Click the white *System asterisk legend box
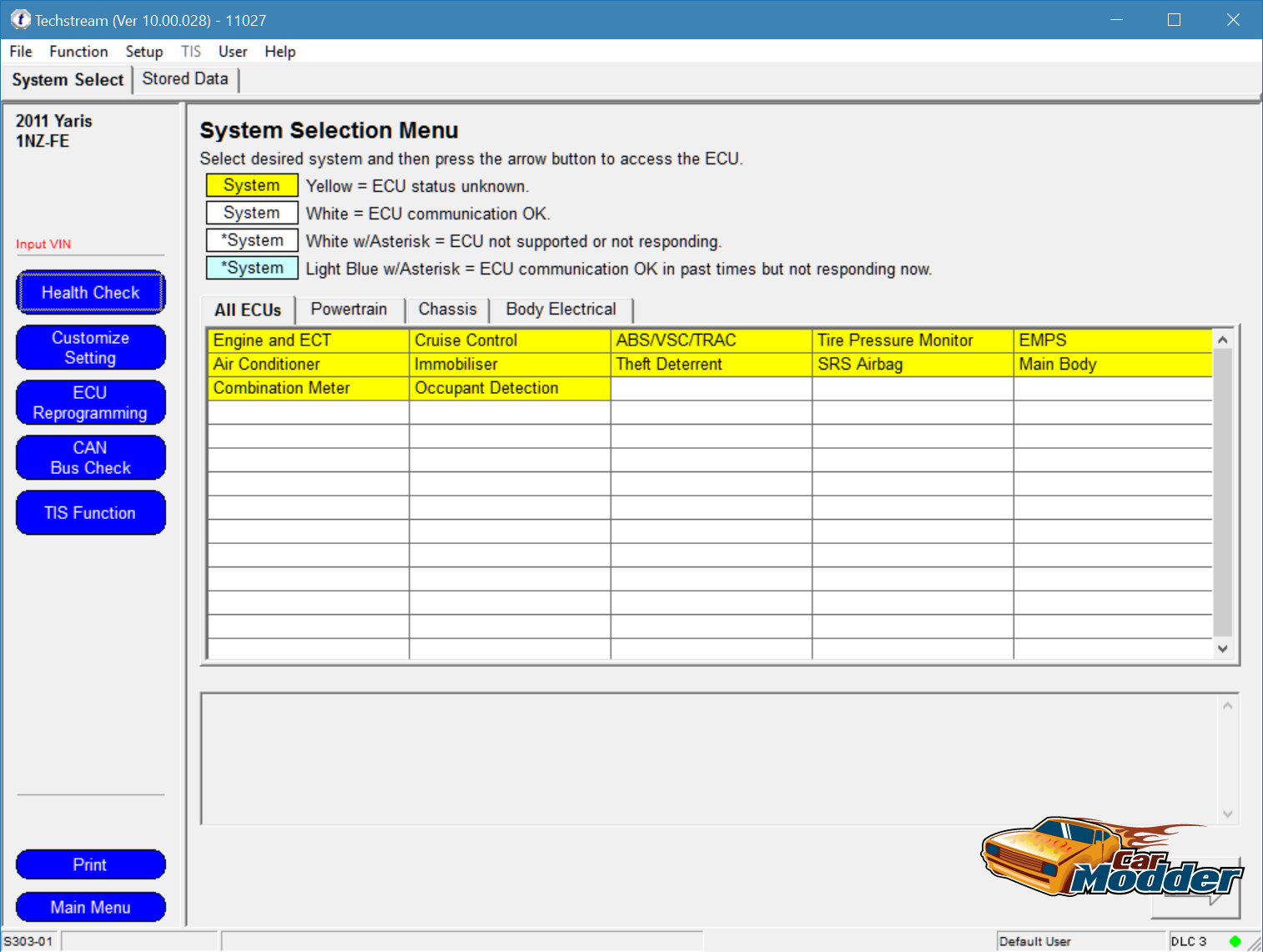The height and width of the screenshot is (952, 1263). click(252, 240)
